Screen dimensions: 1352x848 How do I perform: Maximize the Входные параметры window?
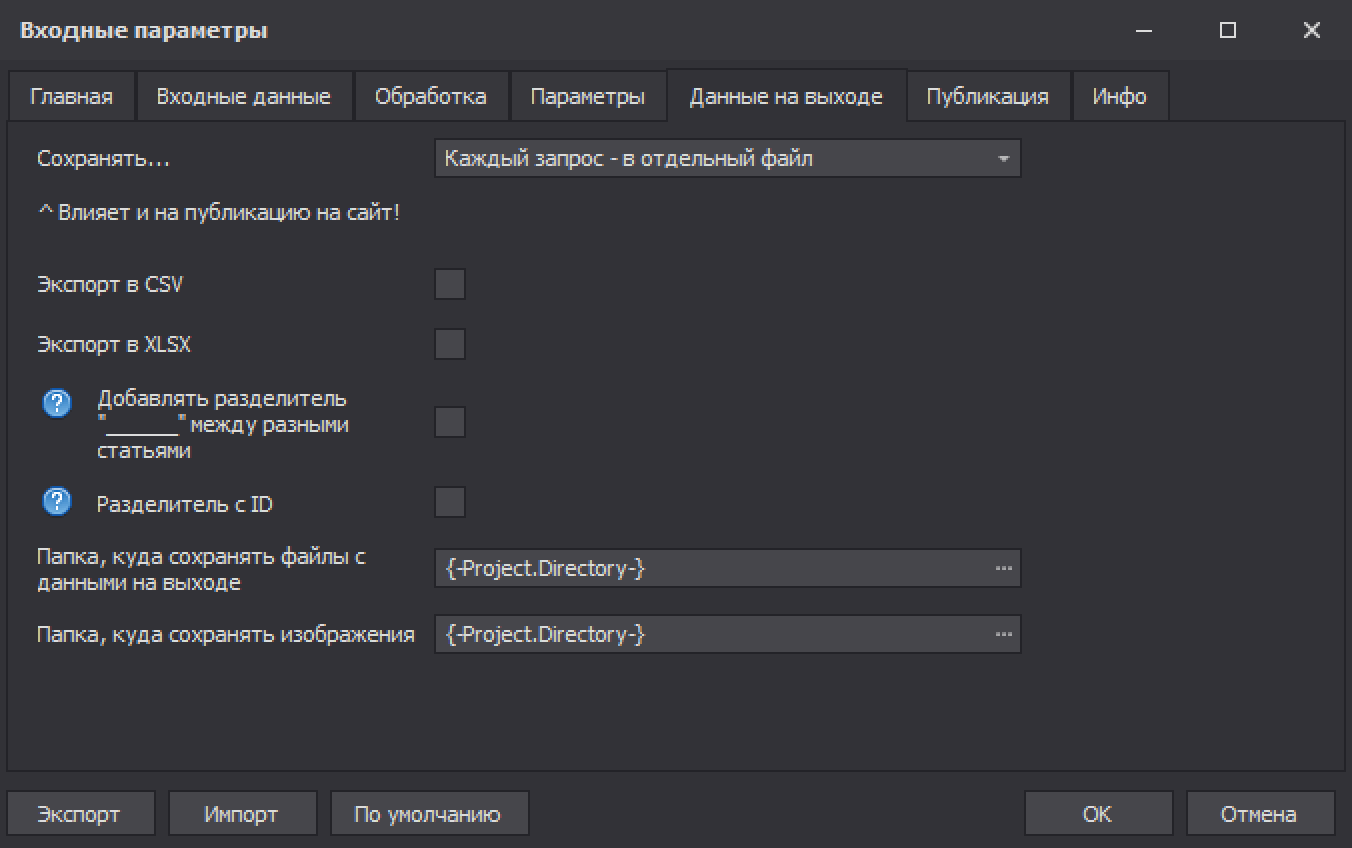[x=1228, y=31]
